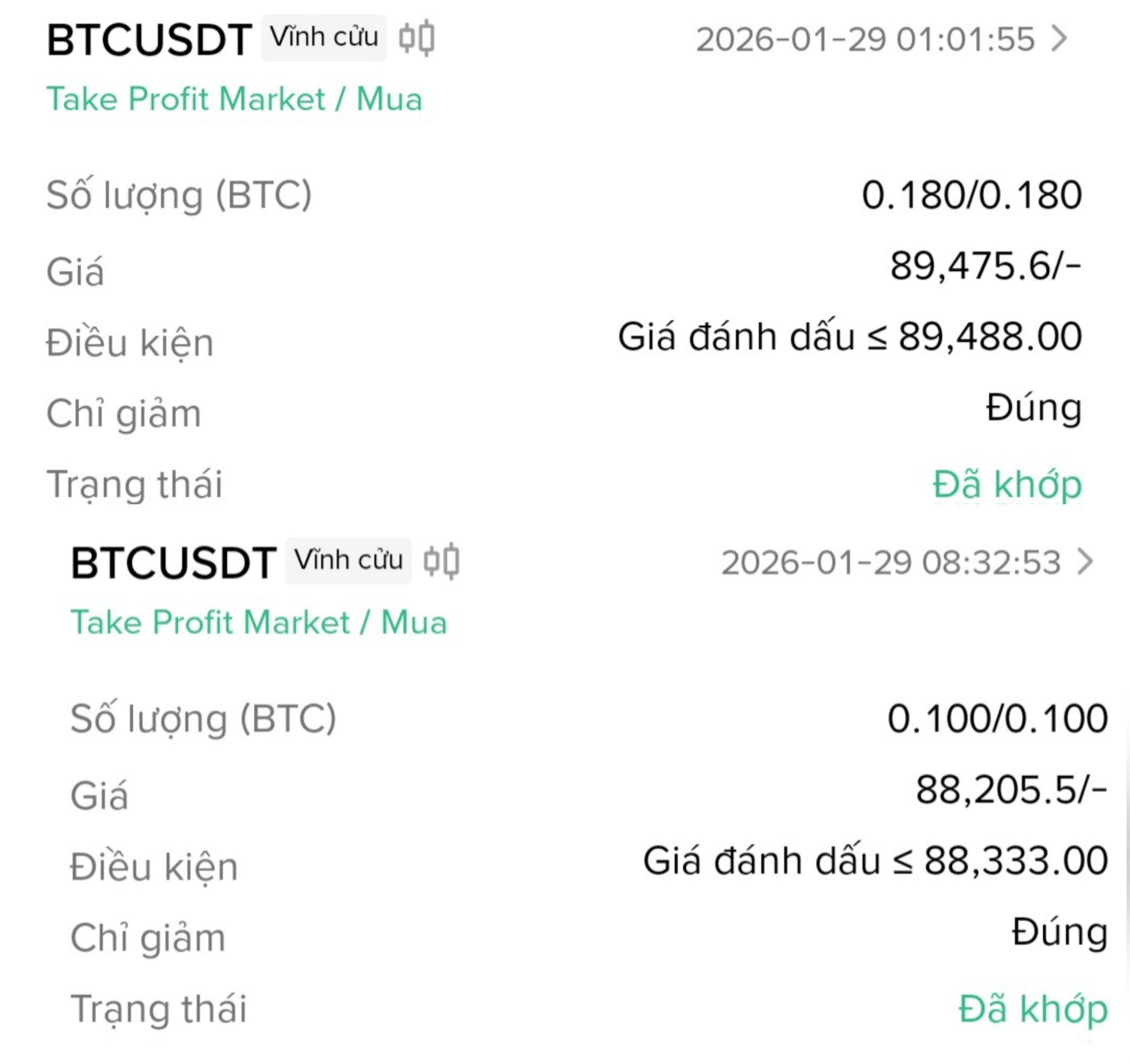Click Take Profit Market / Mua on second order
1130x1064 pixels.
(x=259, y=623)
